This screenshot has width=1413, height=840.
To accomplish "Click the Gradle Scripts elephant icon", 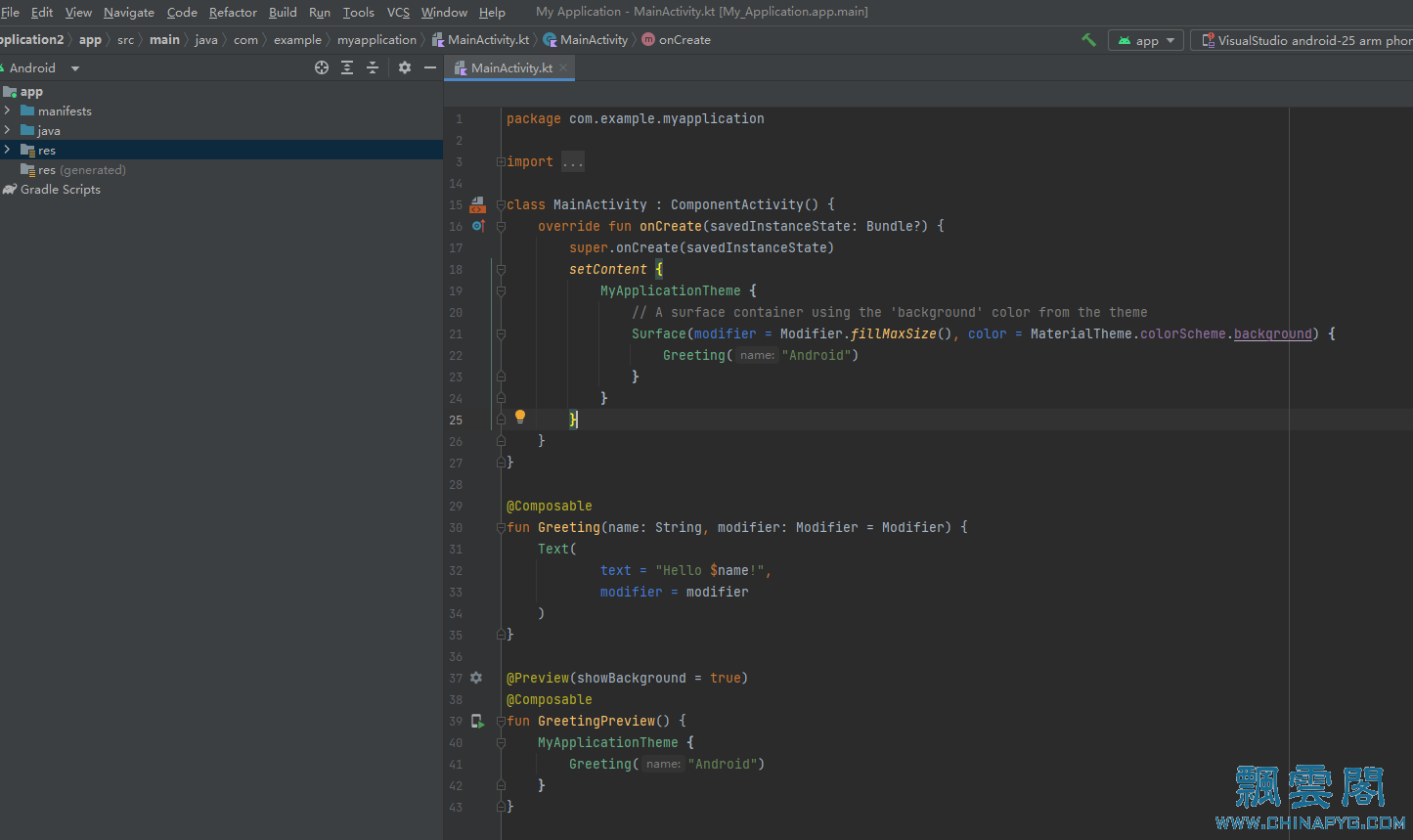I will click(10, 190).
